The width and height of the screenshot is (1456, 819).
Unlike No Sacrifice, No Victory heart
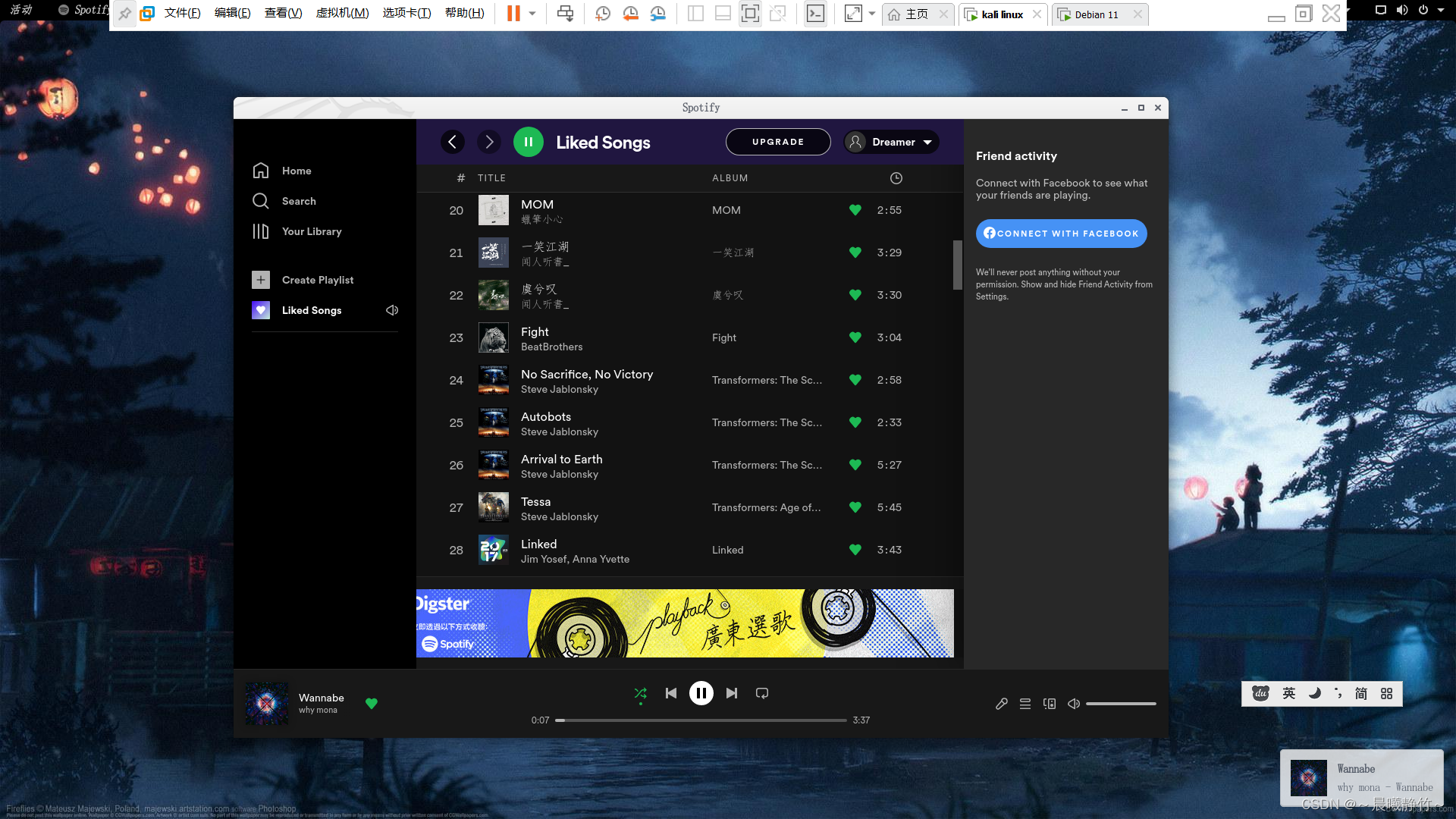pyautogui.click(x=855, y=380)
